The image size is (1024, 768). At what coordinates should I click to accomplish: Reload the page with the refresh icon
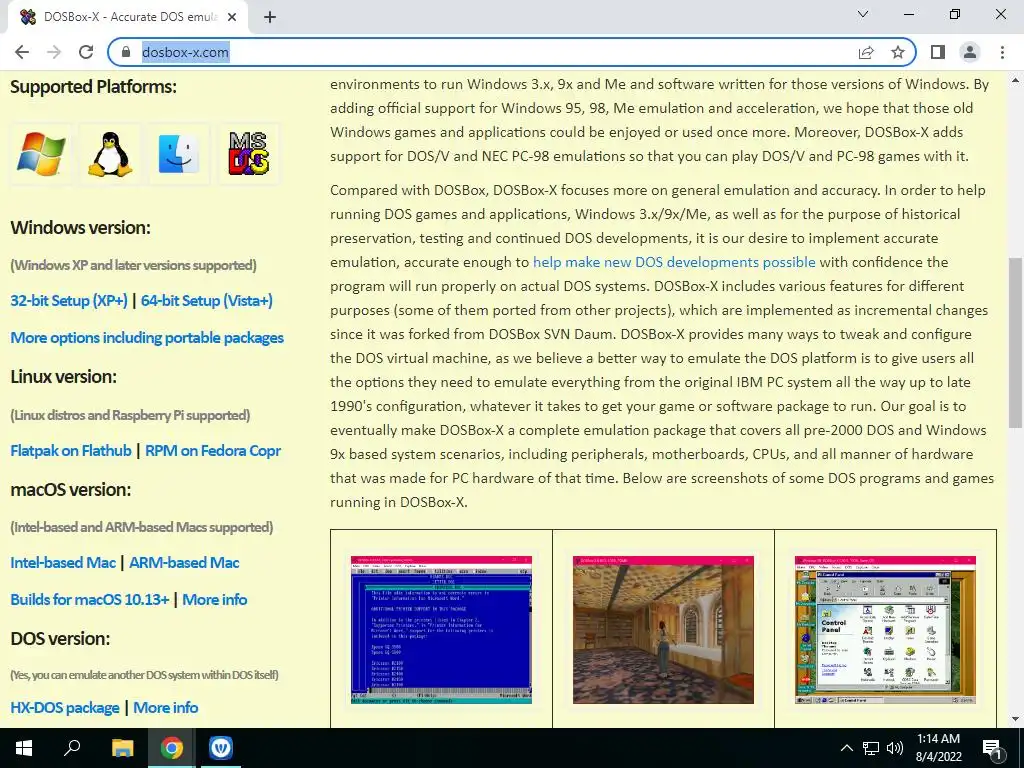point(86,52)
